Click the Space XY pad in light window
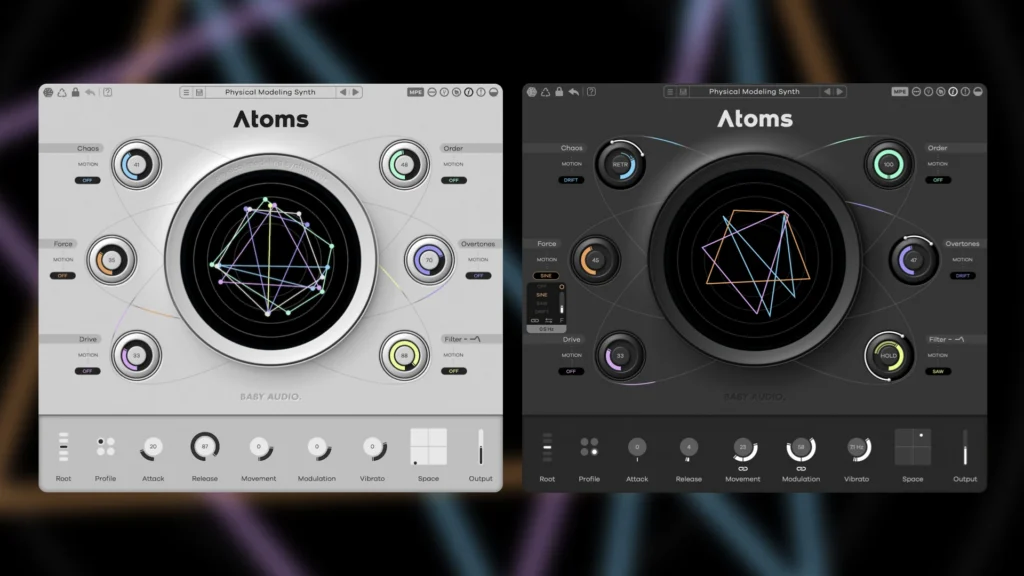1024x576 pixels. tap(428, 447)
